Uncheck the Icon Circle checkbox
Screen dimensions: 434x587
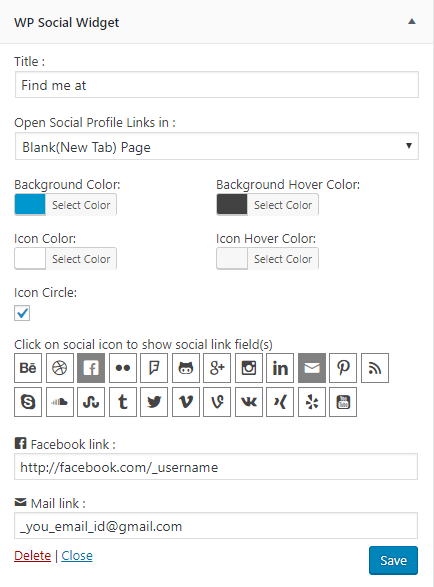(x=22, y=313)
